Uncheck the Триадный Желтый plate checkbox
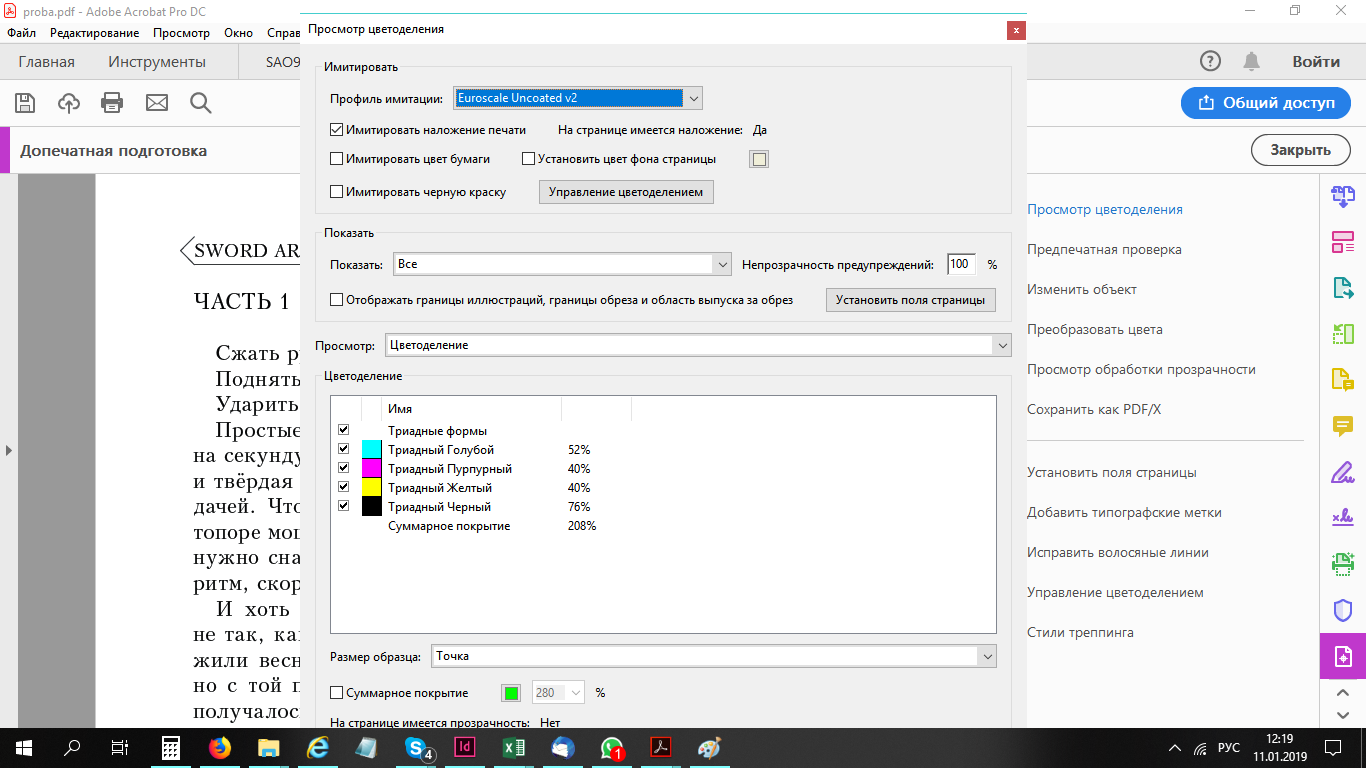 (344, 487)
